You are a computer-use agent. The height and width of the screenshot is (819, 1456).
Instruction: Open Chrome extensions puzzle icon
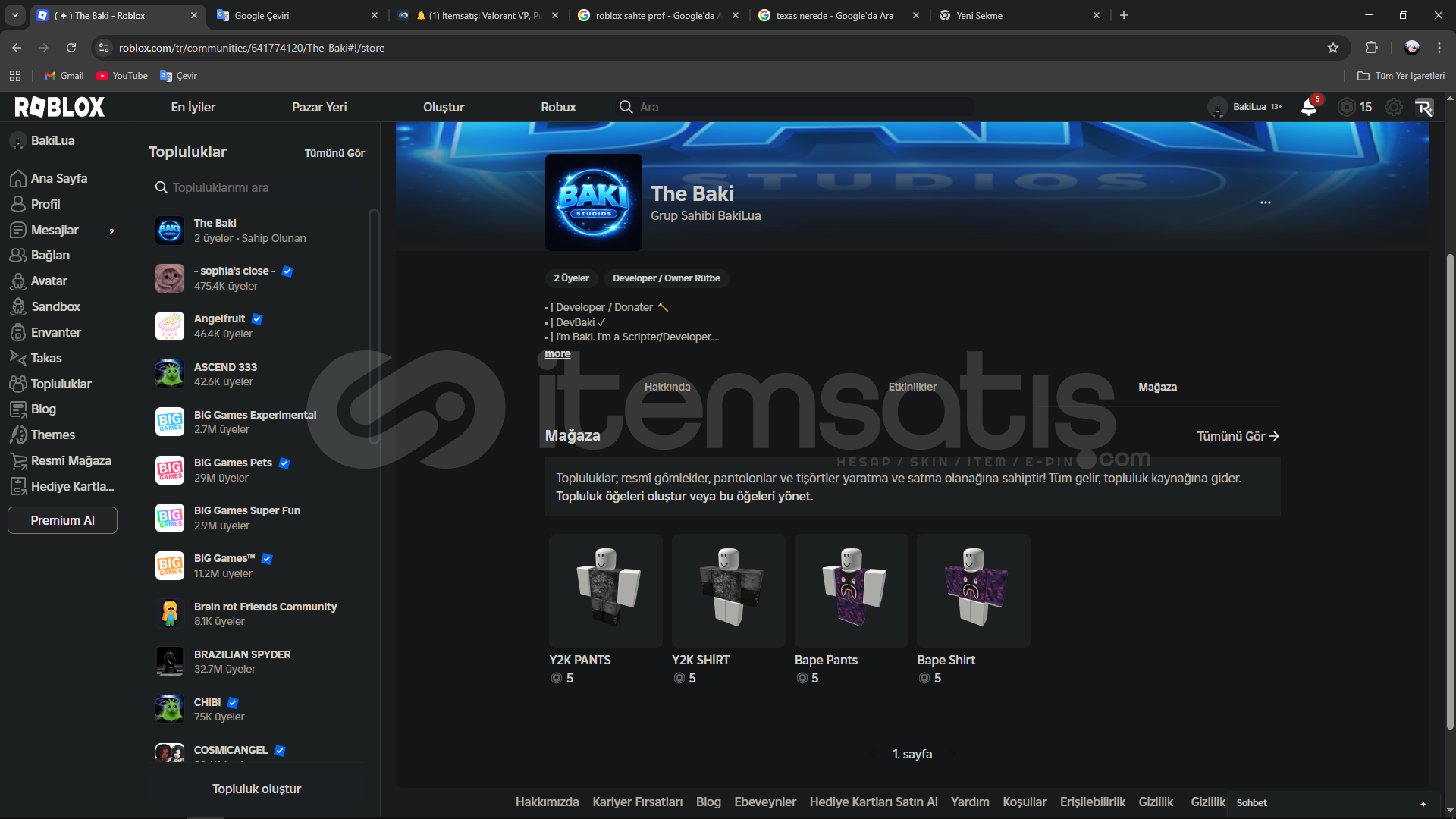[x=1371, y=48]
